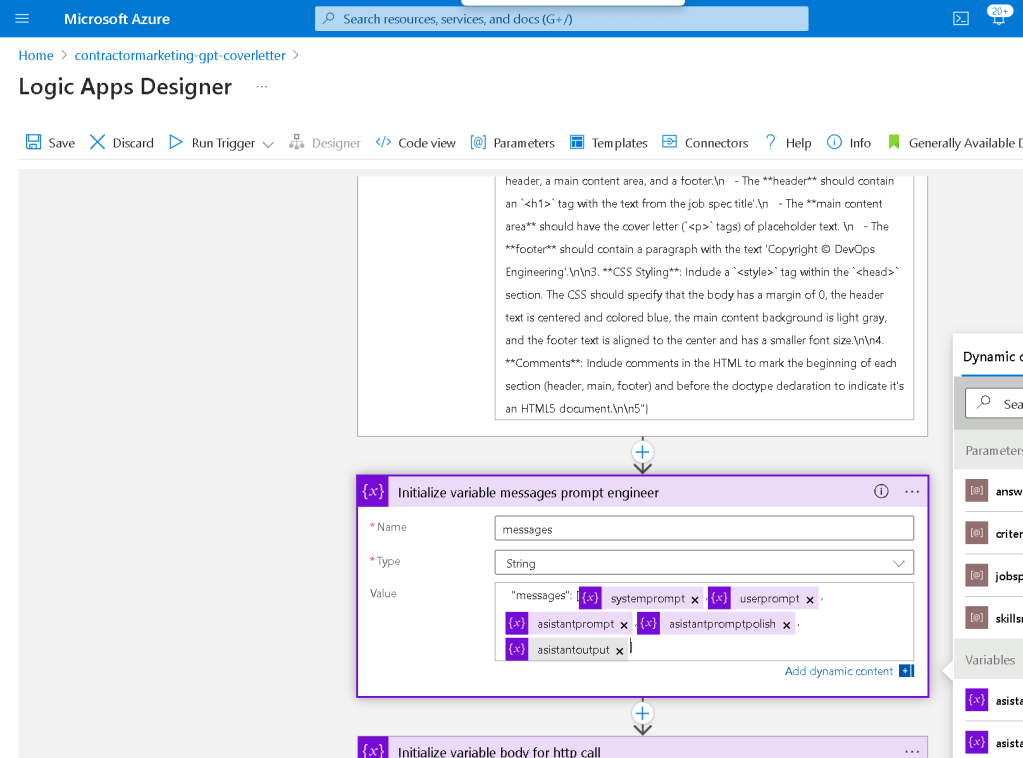Click the Generally Available bookmark item

click(x=954, y=143)
